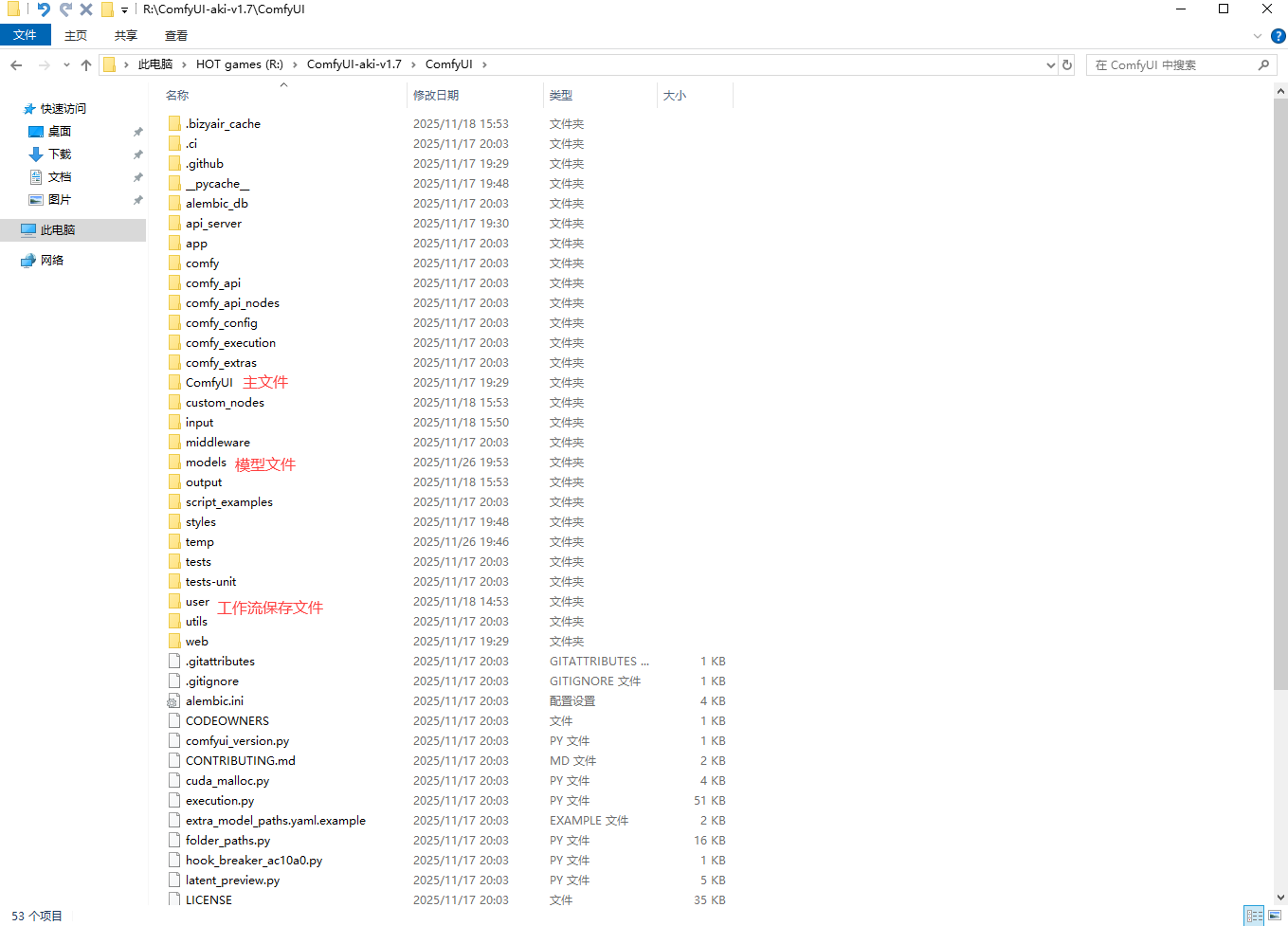1288x926 pixels.
Task: Open the models folder
Action: click(x=206, y=463)
